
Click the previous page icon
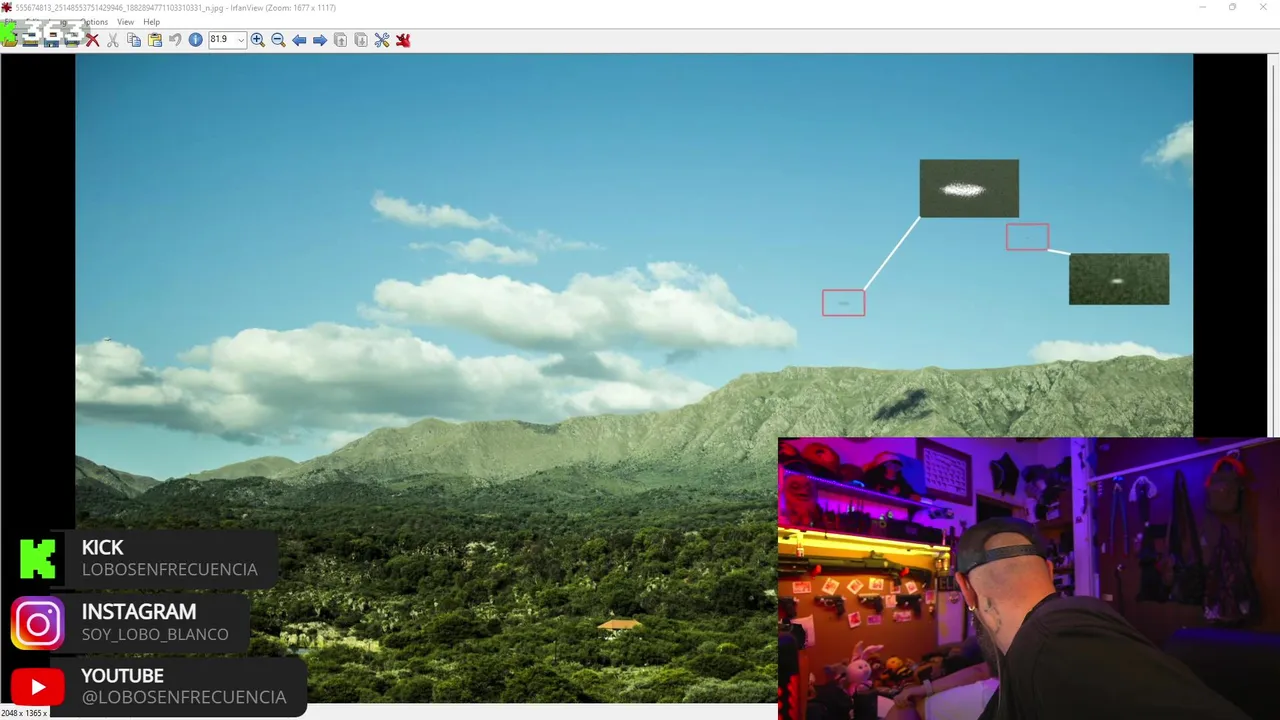[x=340, y=40]
